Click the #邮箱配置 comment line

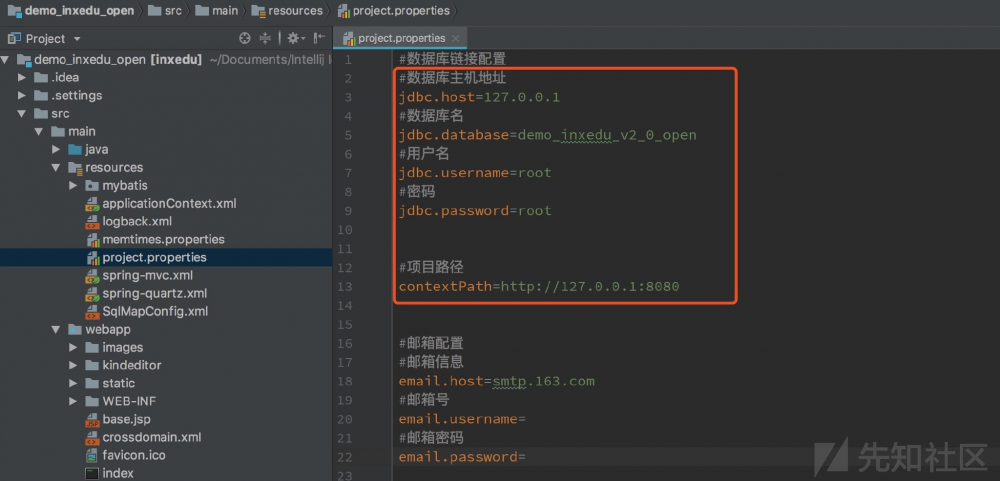click(x=431, y=344)
